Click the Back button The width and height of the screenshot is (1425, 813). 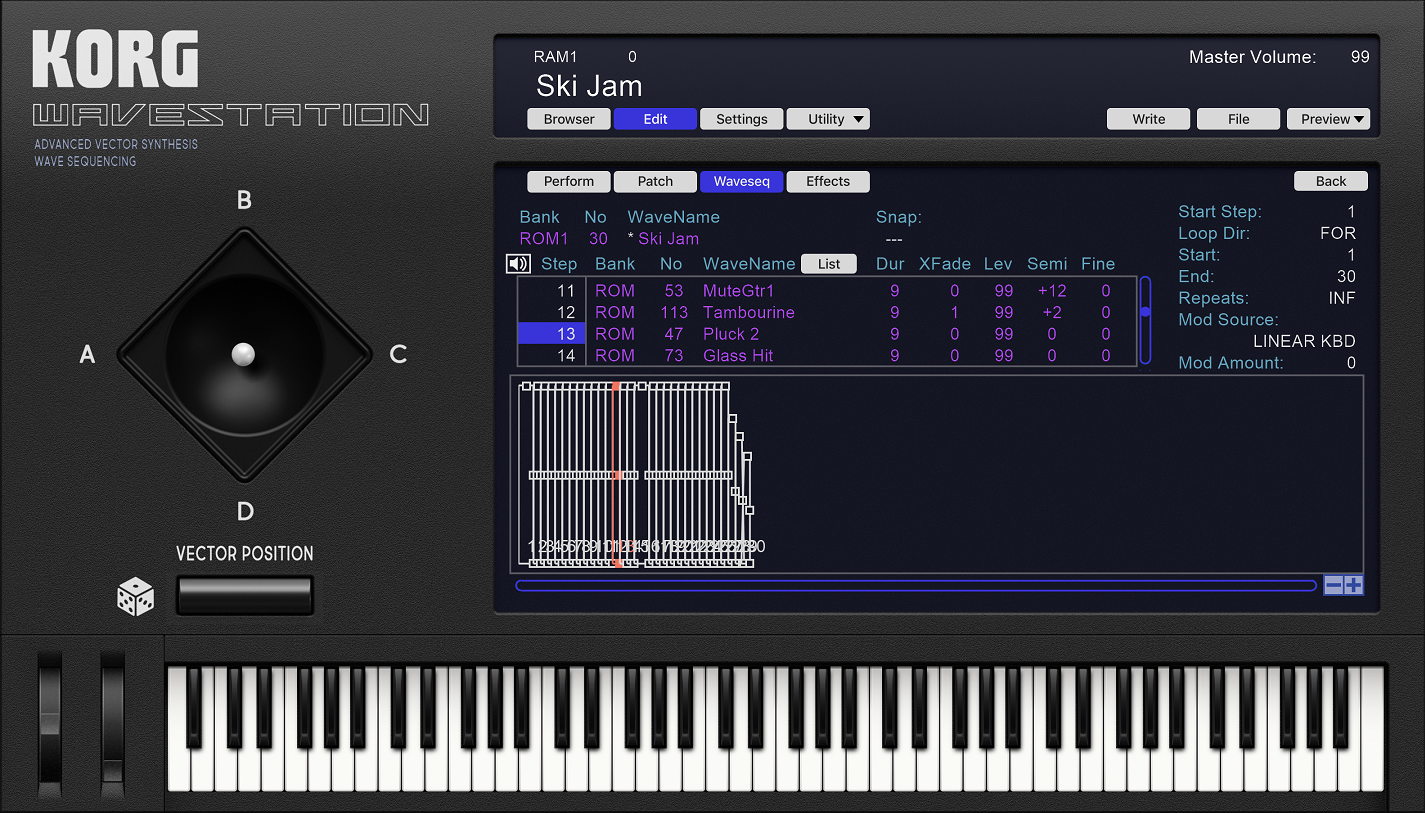tap(1330, 180)
